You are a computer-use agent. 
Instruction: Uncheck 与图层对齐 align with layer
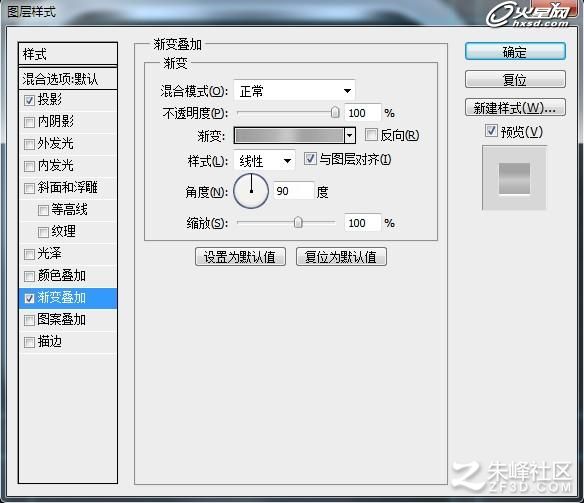(x=310, y=159)
